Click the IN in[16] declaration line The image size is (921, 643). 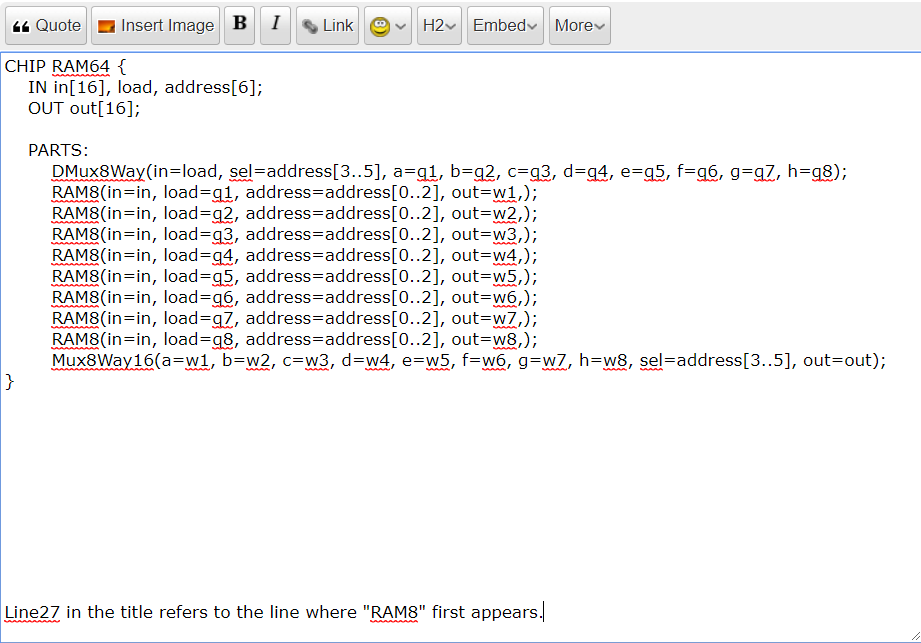point(145,88)
